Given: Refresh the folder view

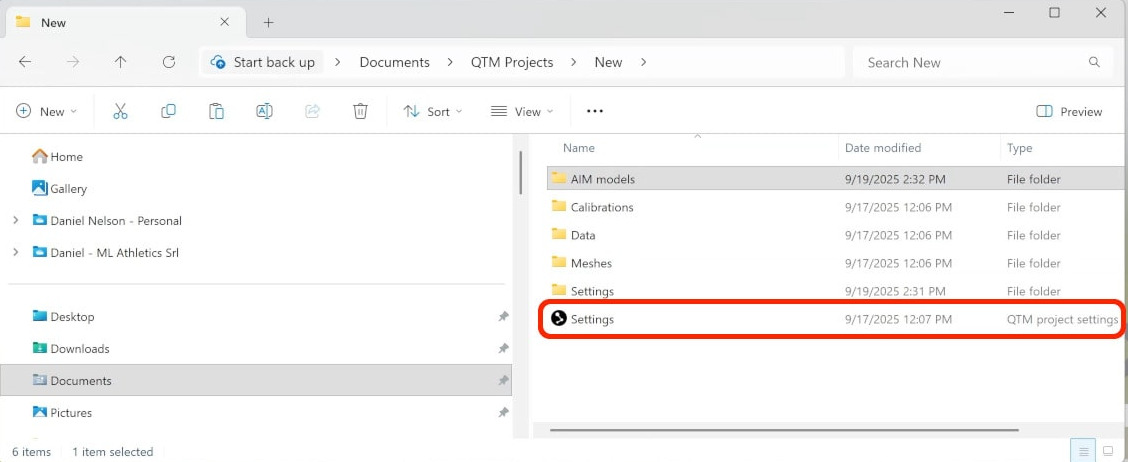Looking at the screenshot, I should tap(169, 63).
